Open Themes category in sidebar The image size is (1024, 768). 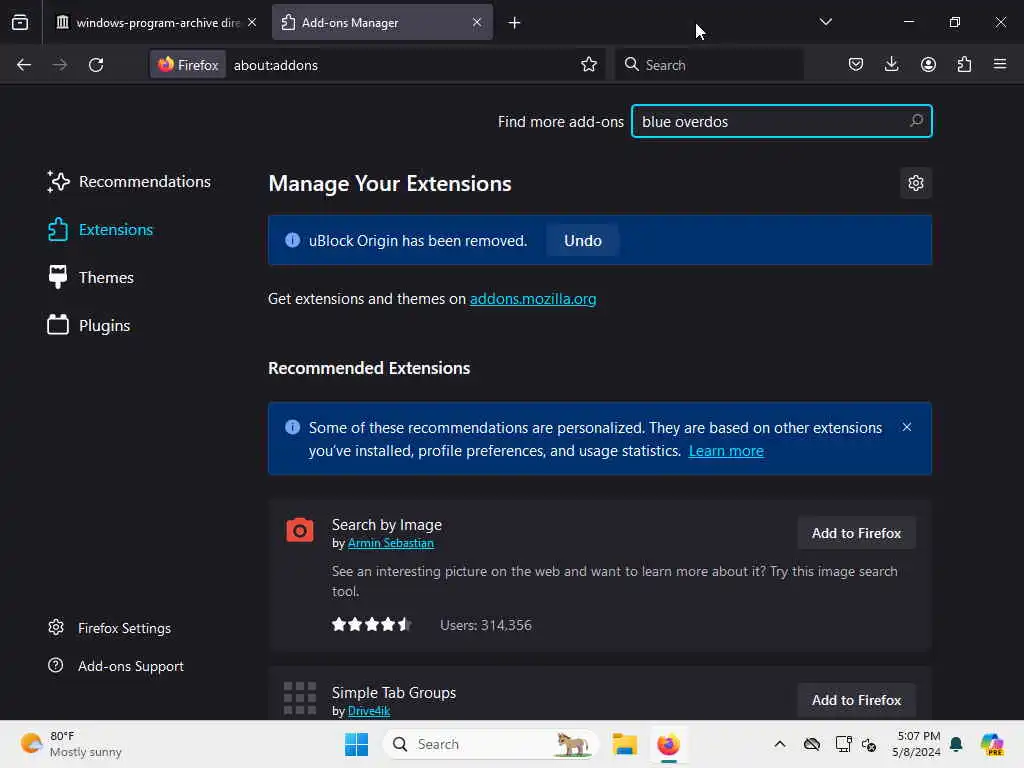click(x=90, y=278)
